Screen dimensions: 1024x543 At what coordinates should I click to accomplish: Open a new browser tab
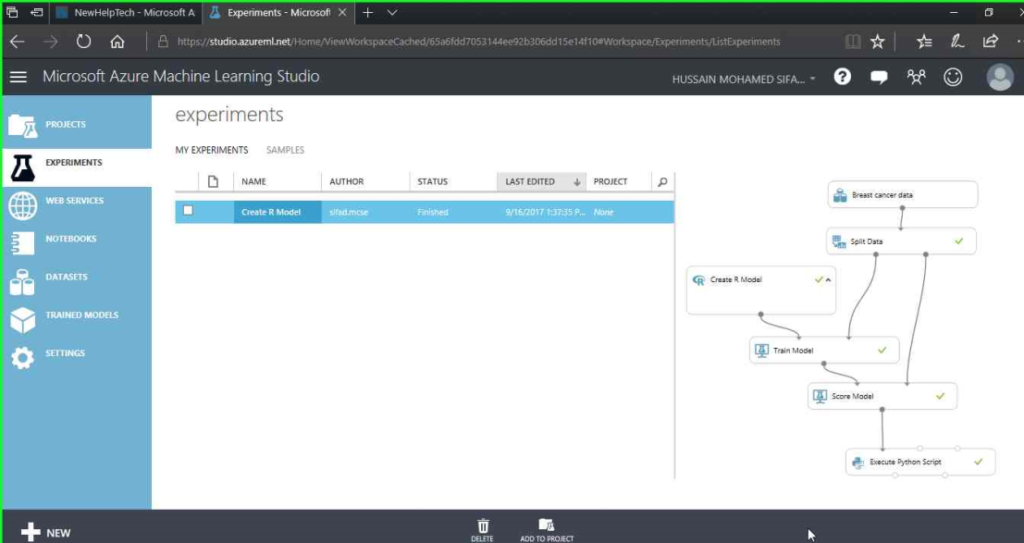(368, 12)
